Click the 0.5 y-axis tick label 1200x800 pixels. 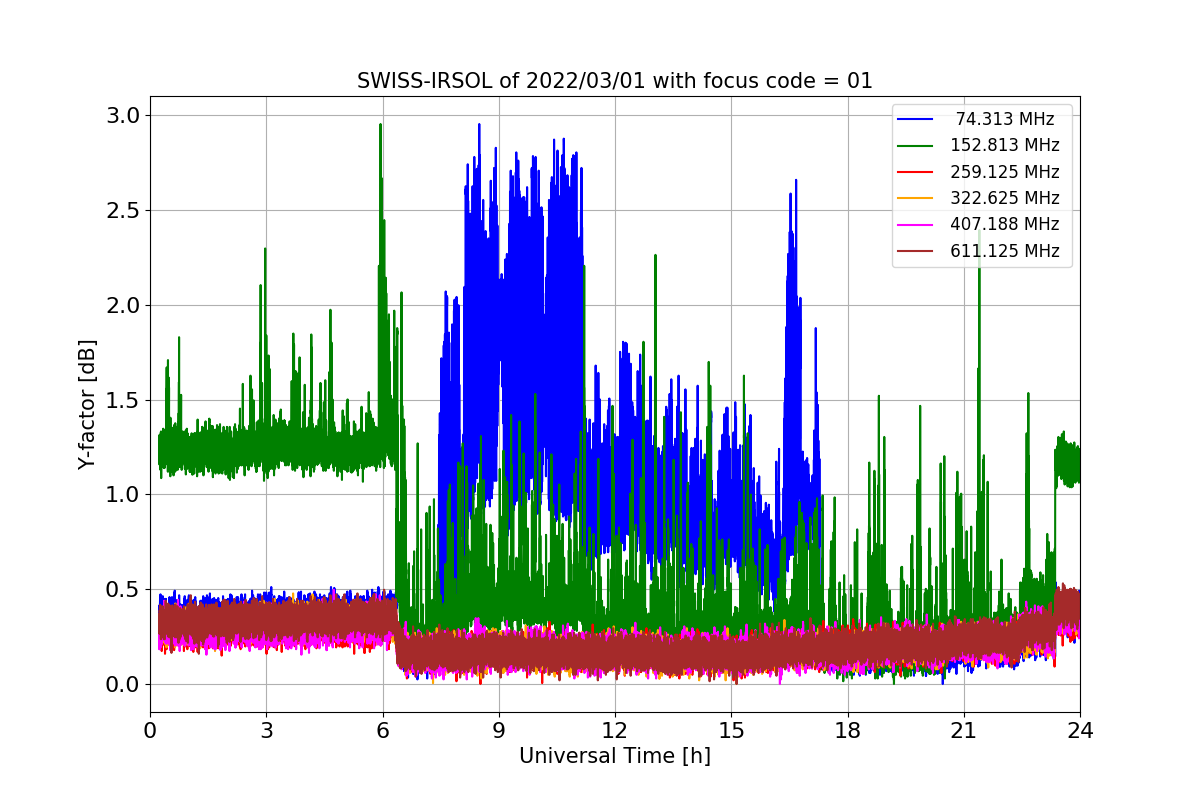122,590
